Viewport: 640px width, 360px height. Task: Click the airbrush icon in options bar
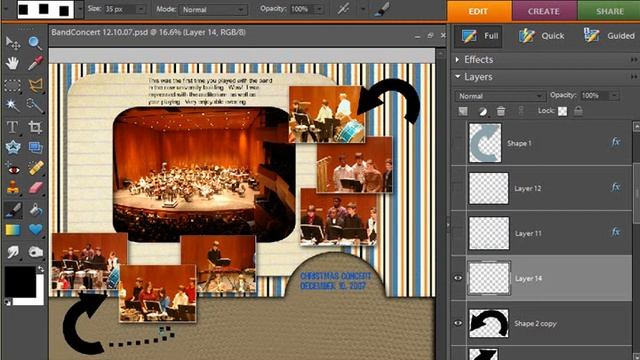[x=343, y=9]
